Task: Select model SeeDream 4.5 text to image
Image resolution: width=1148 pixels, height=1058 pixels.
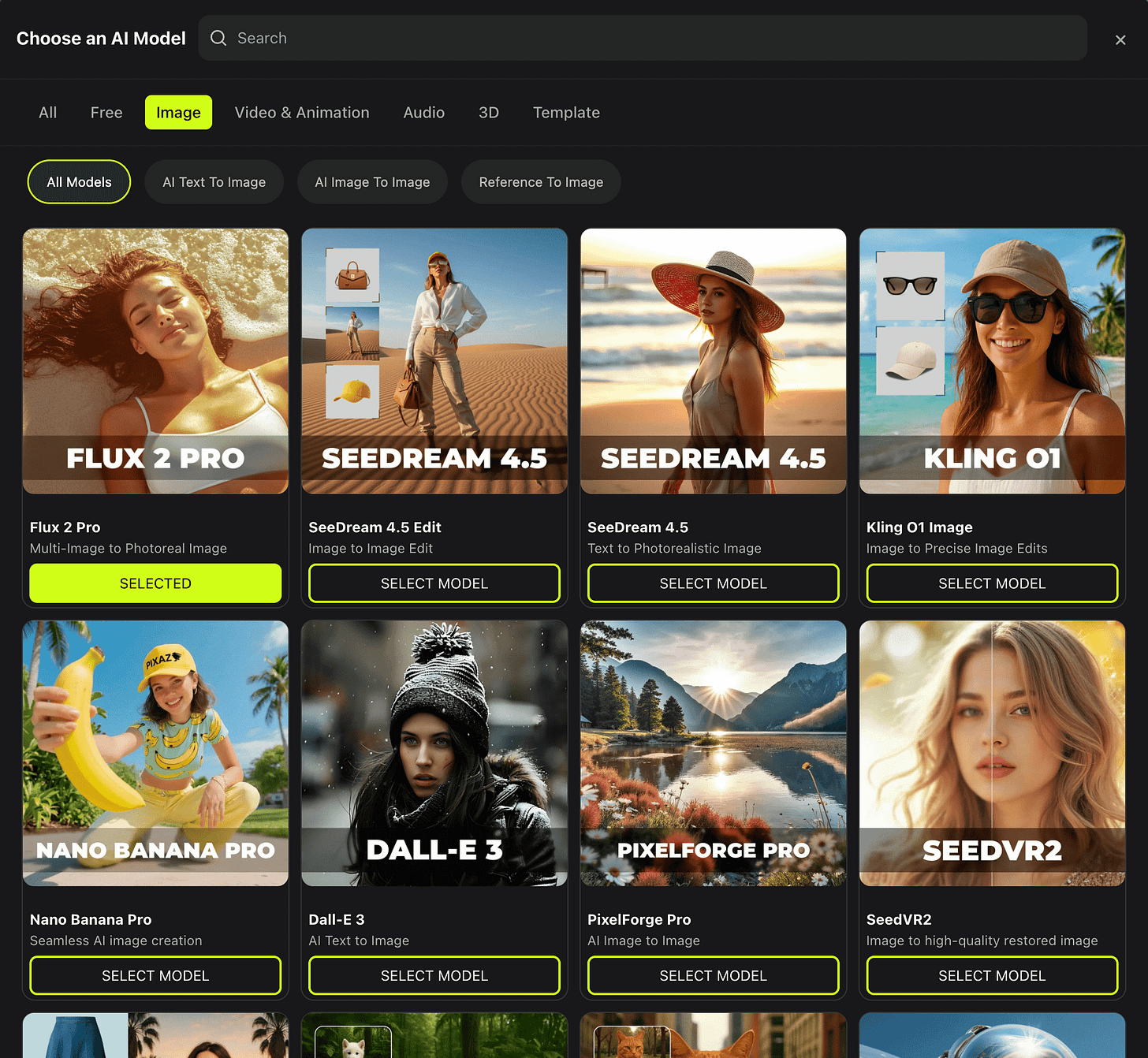Action: click(x=714, y=583)
